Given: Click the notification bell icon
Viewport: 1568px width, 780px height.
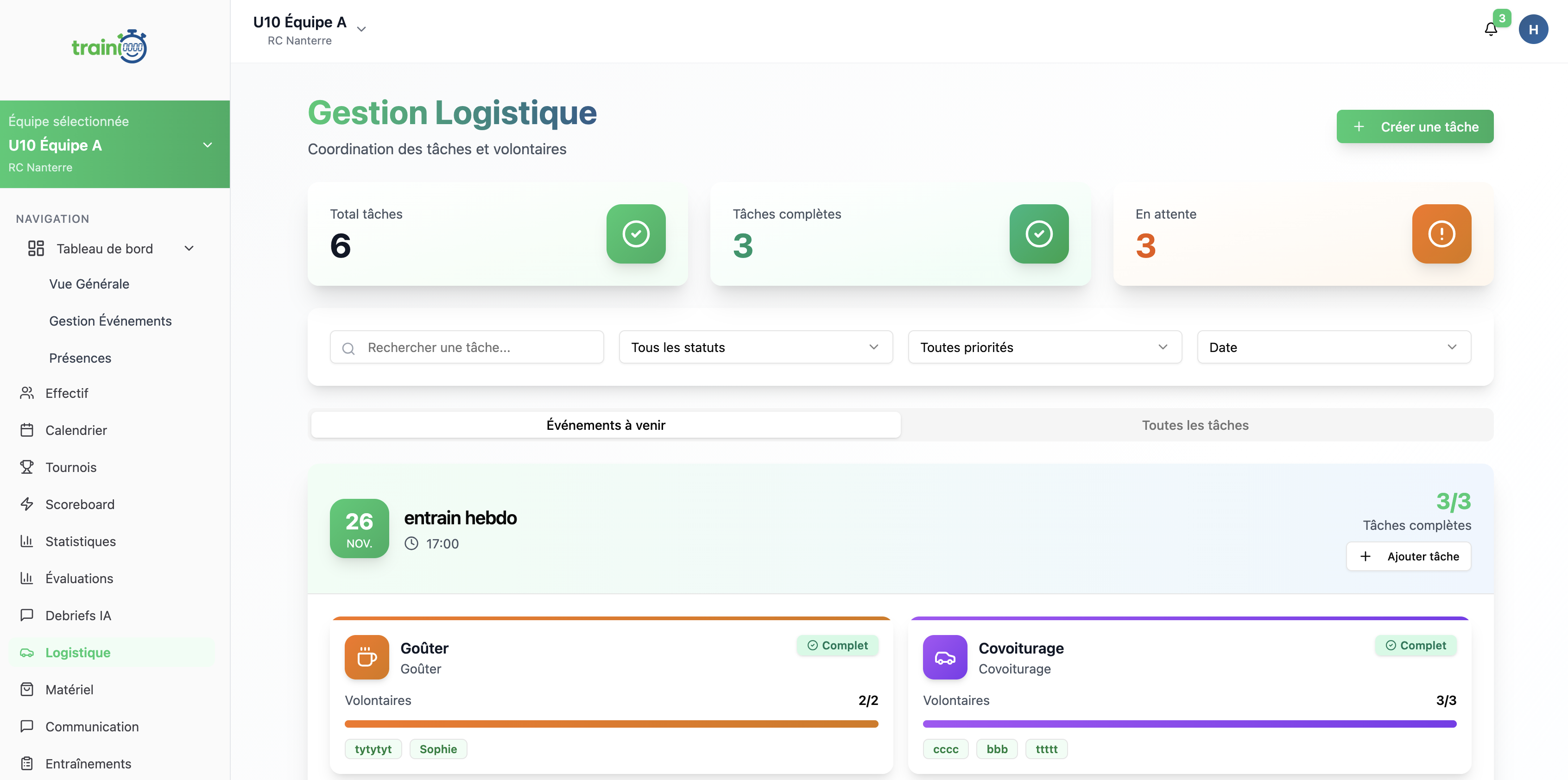Looking at the screenshot, I should tap(1490, 29).
